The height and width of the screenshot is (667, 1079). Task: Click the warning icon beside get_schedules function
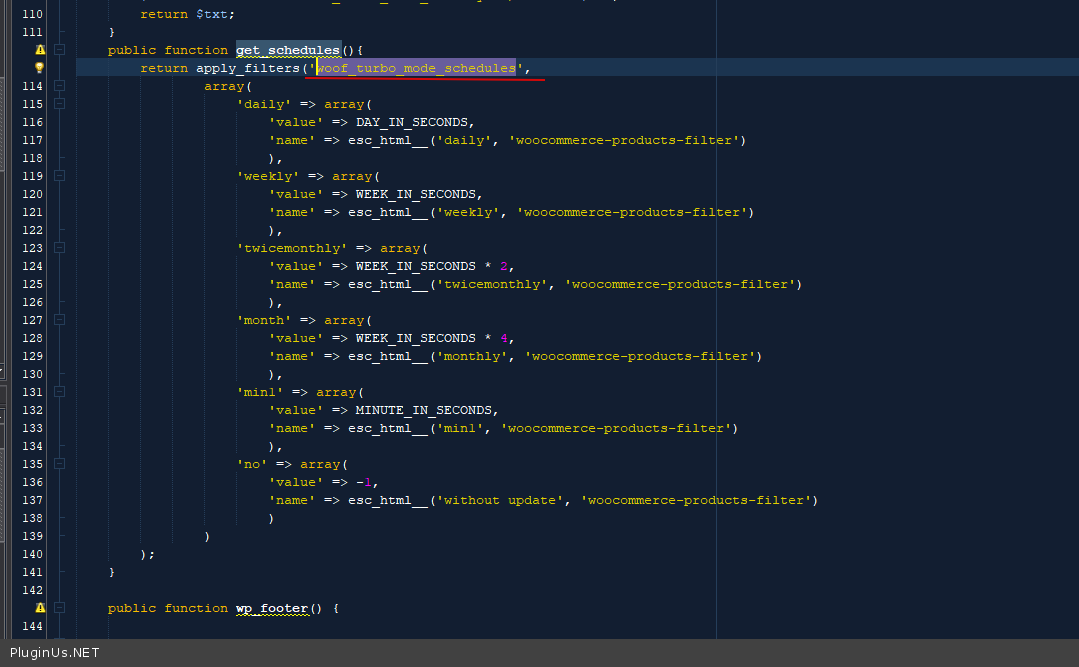(40, 50)
